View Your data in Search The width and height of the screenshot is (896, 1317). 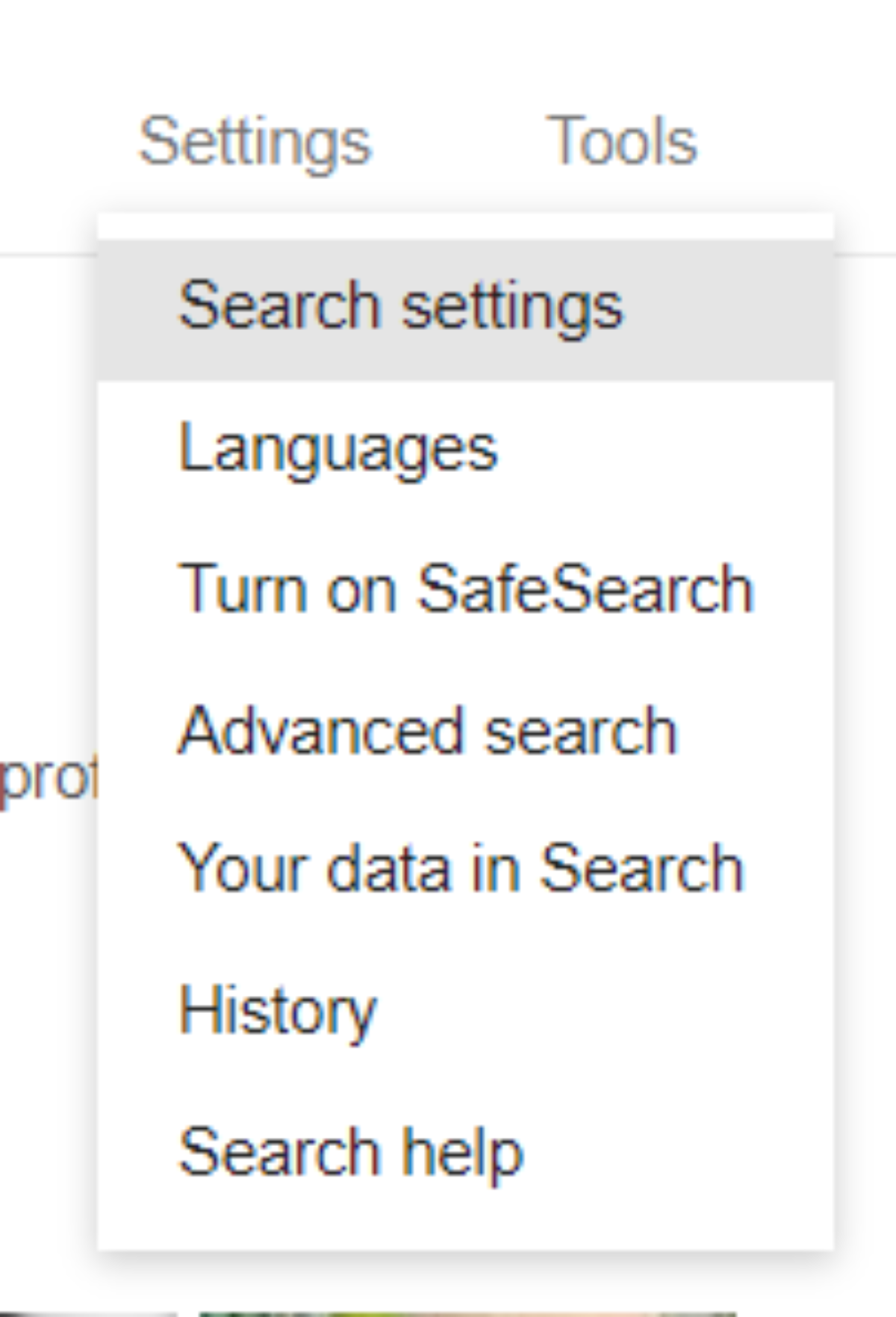coord(461,868)
